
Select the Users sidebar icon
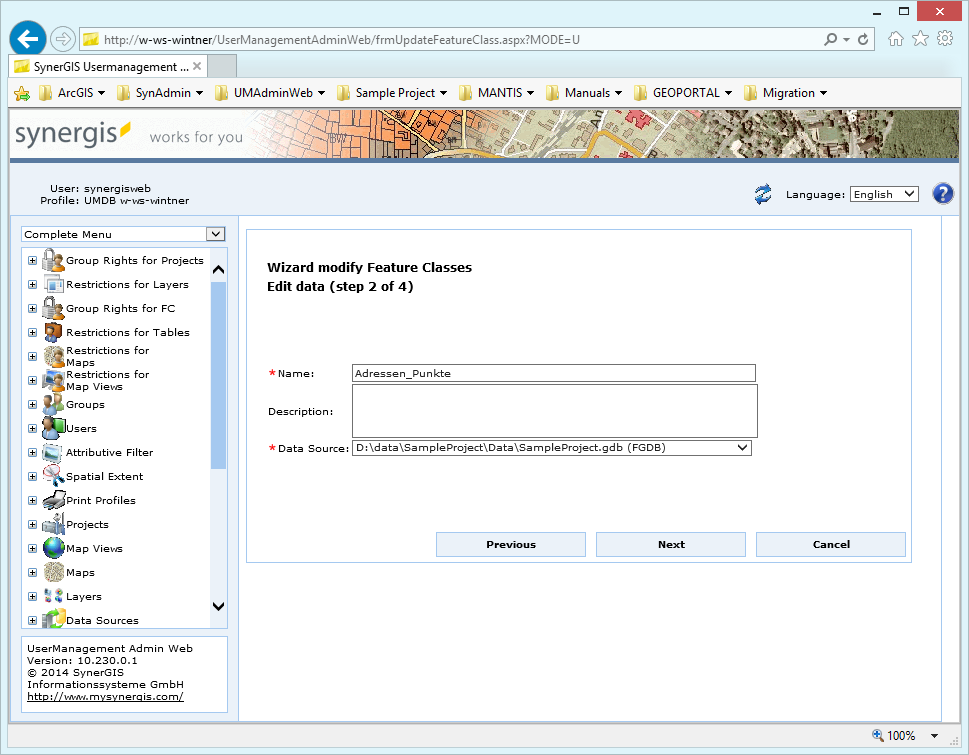click(52, 428)
